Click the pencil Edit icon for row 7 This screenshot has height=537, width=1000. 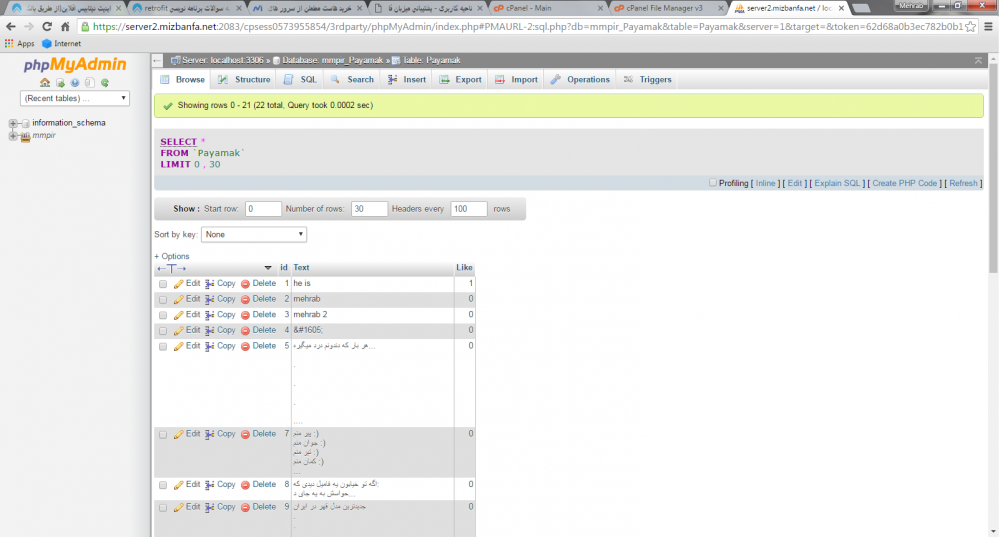point(179,435)
